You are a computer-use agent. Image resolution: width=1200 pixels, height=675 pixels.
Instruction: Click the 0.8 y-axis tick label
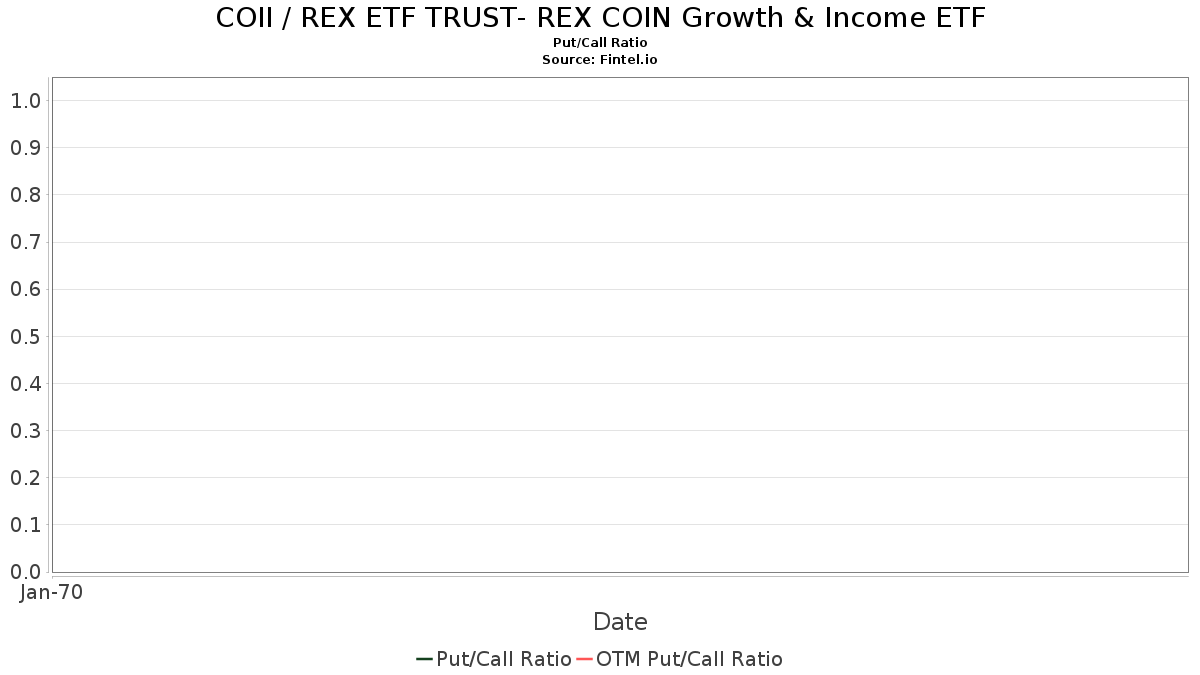[25, 195]
